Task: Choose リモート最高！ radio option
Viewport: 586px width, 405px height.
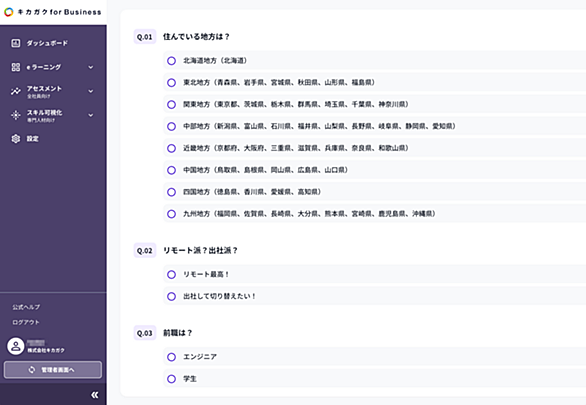Action: click(172, 275)
